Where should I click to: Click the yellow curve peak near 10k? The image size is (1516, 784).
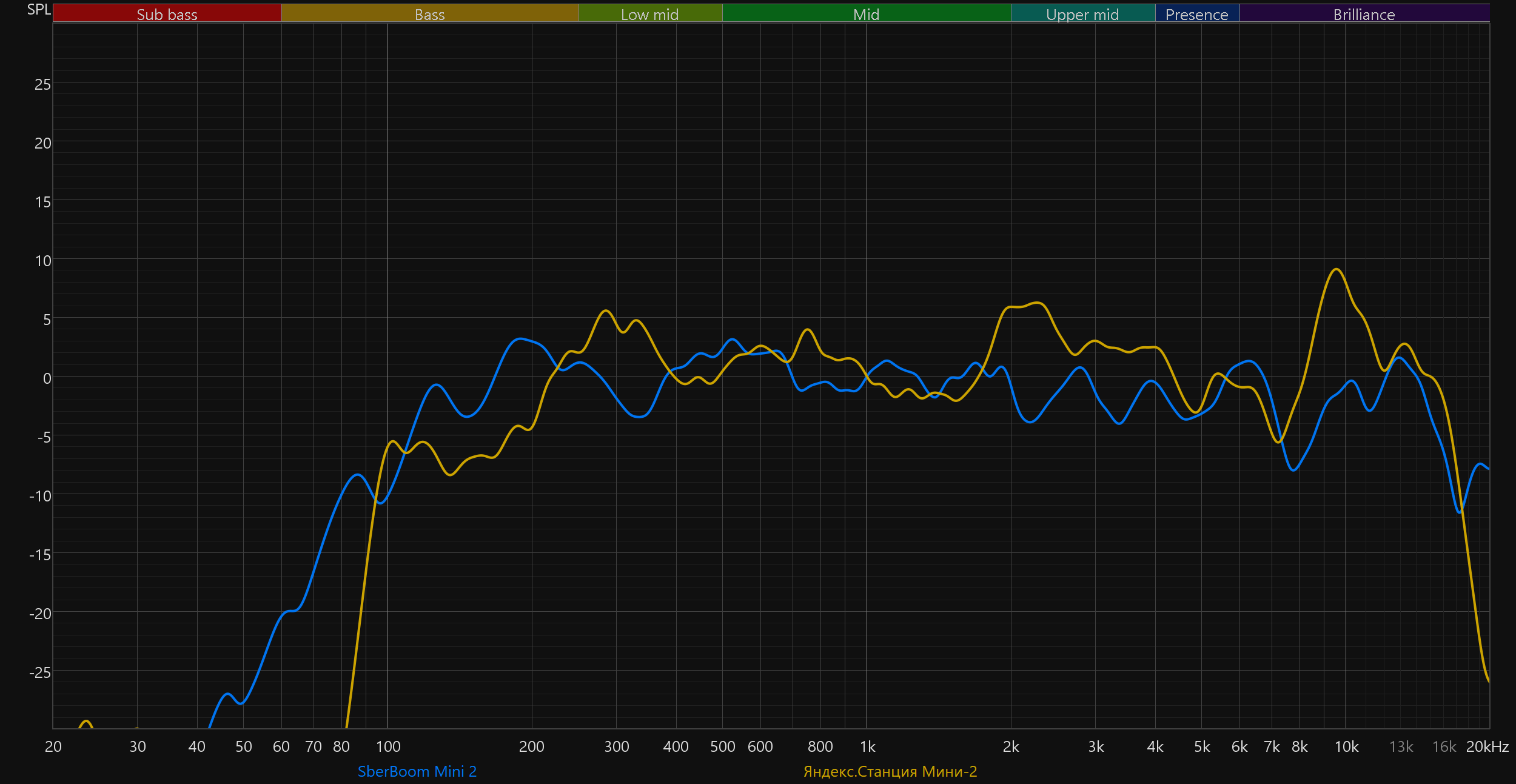(x=1336, y=269)
